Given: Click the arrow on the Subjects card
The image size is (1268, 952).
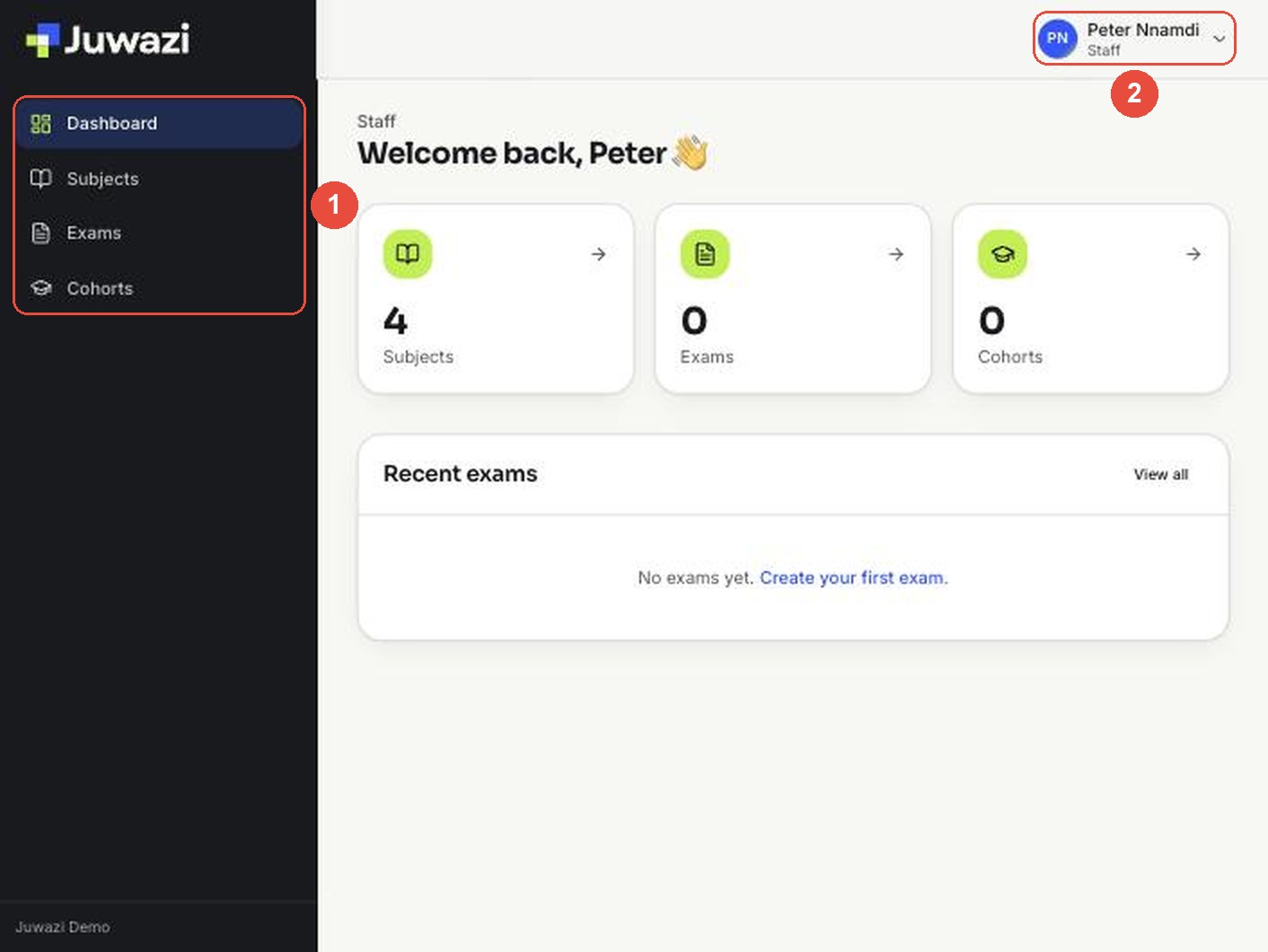Looking at the screenshot, I should pos(599,254).
